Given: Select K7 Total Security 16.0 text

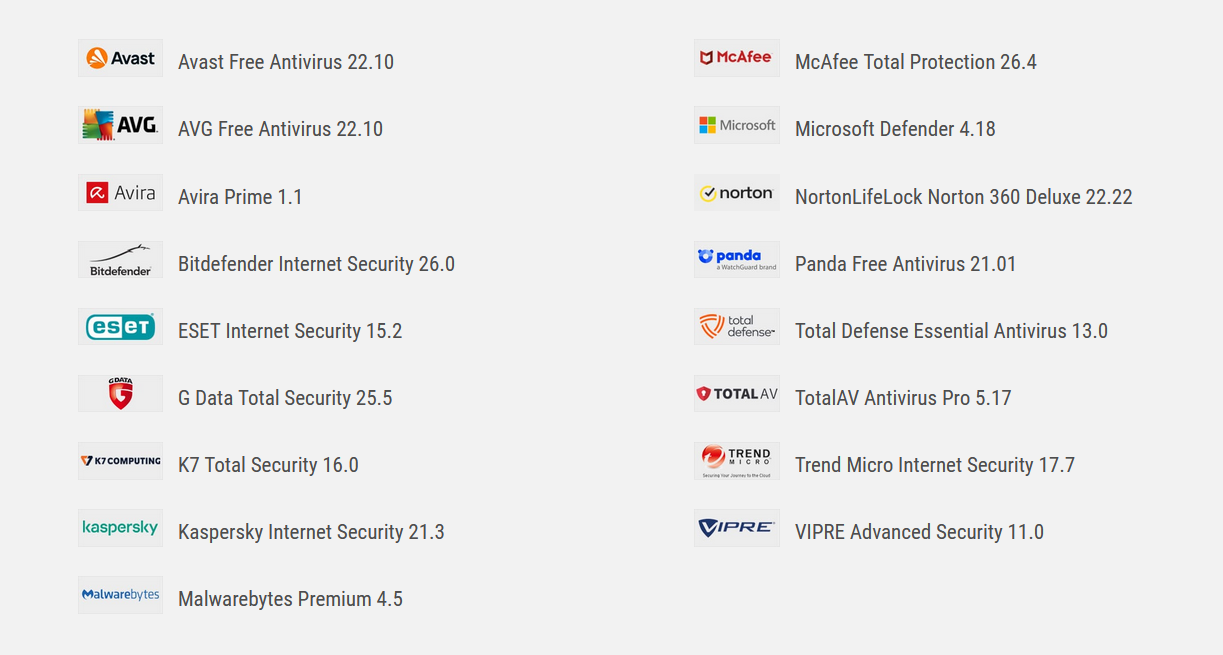Looking at the screenshot, I should point(268,465).
